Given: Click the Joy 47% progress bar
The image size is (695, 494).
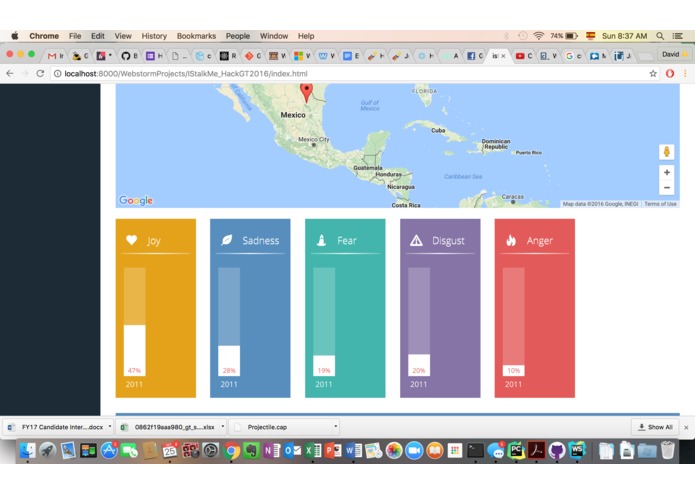Looking at the screenshot, I should pyautogui.click(x=134, y=322).
